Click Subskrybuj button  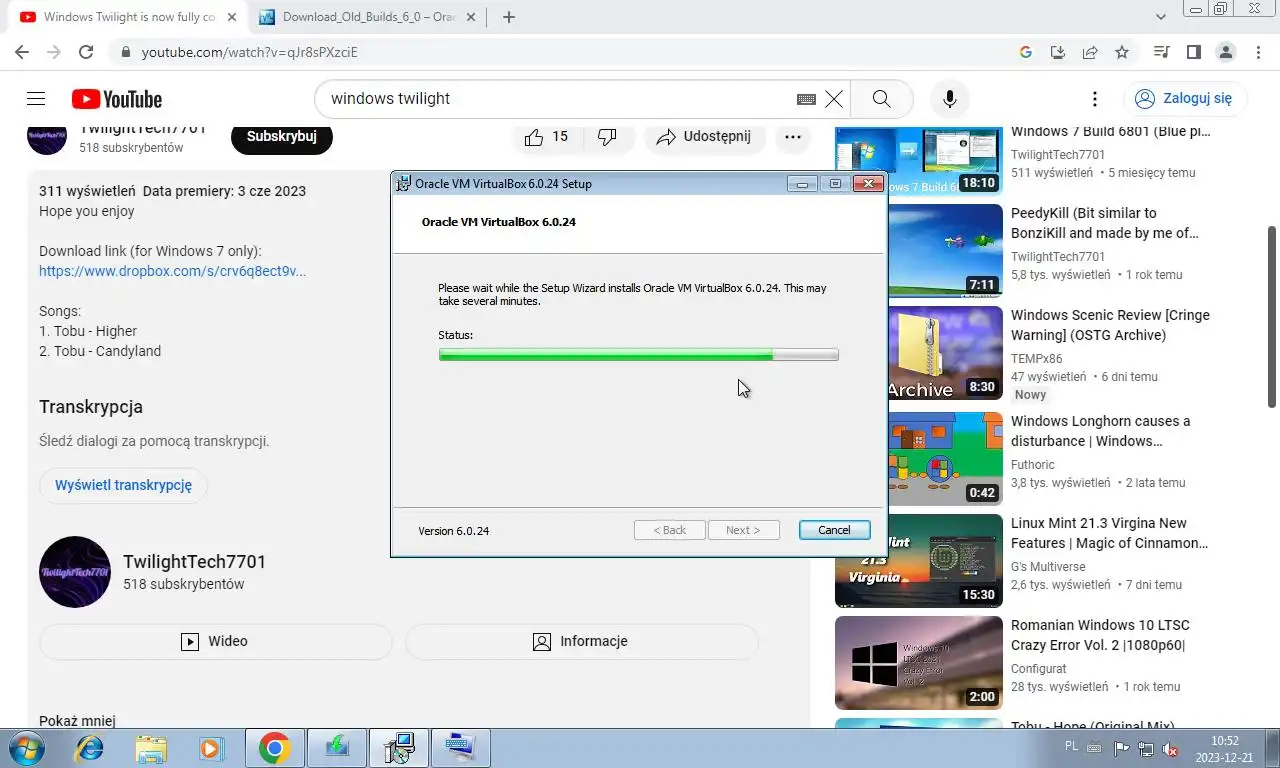(x=281, y=137)
